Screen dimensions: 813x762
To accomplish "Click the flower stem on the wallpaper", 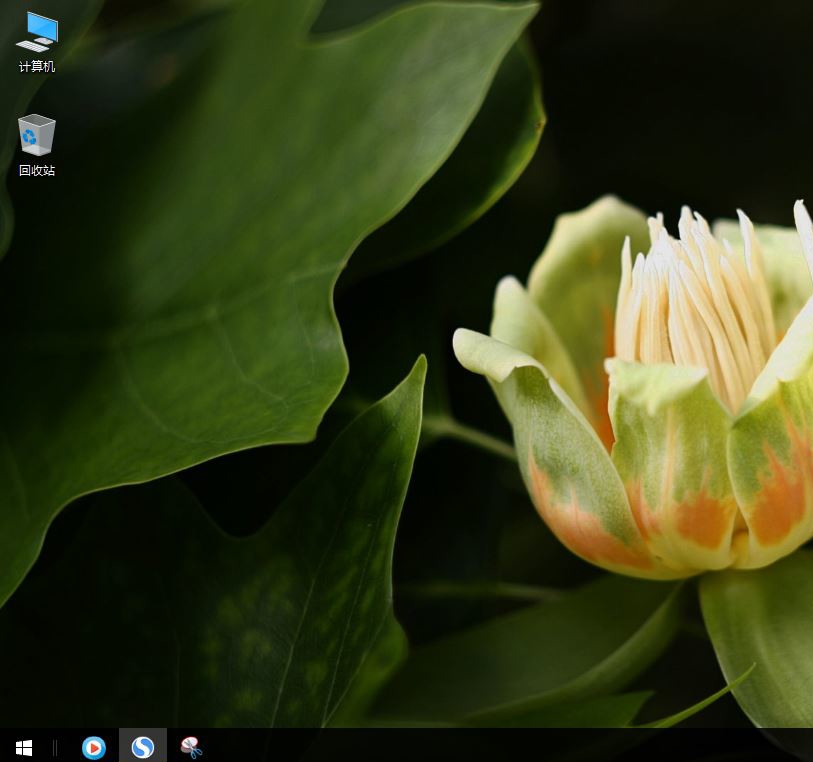I will tap(468, 435).
